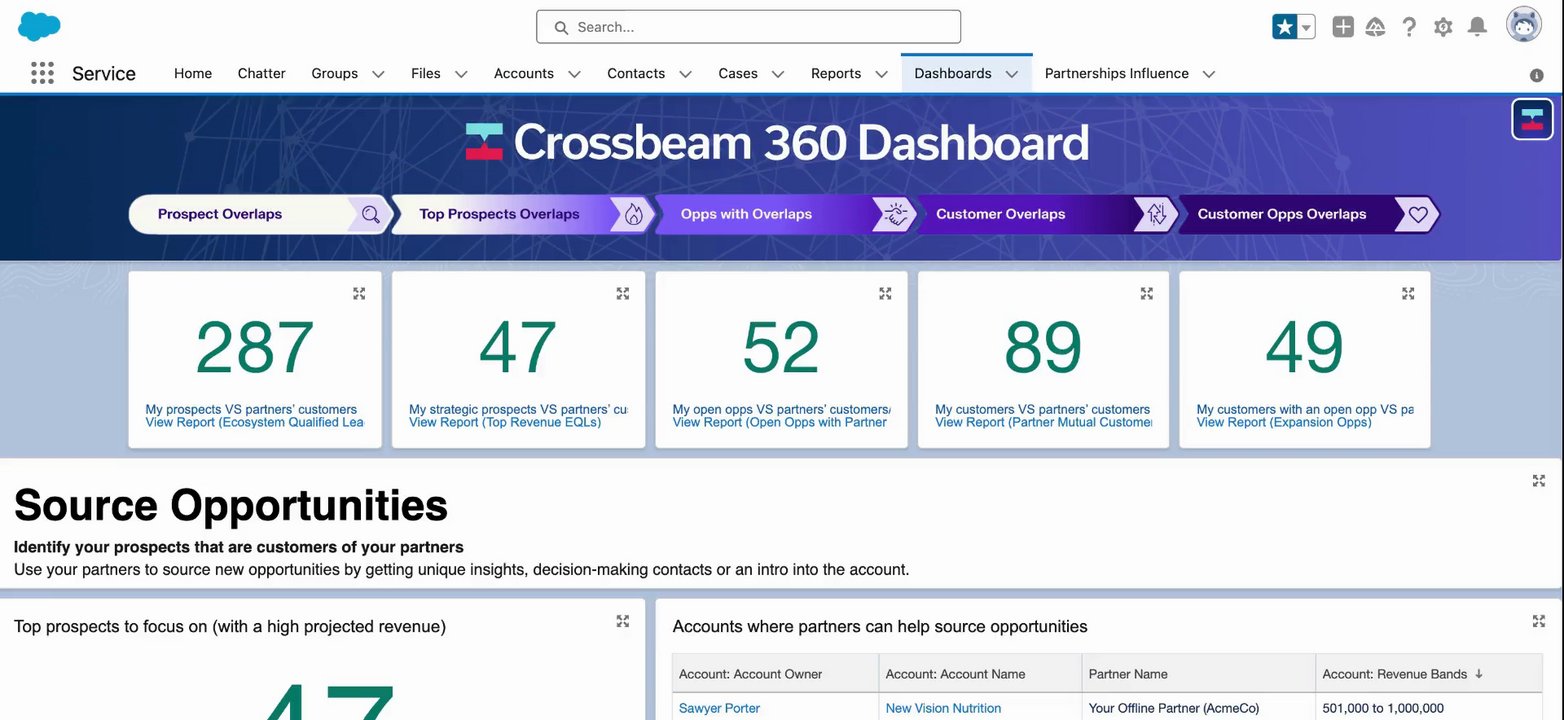Expand the 52 open opps card
The height and width of the screenshot is (720, 1564).
pos(885,293)
